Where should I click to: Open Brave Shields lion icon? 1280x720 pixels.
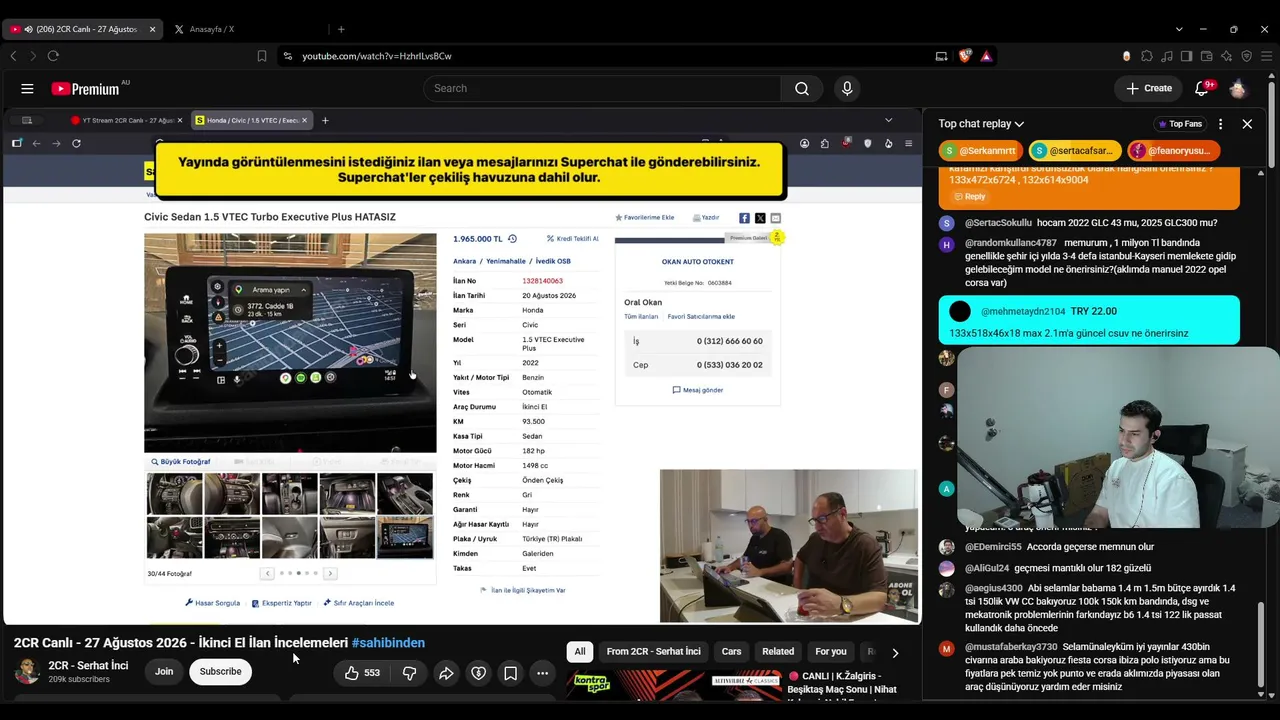pos(965,56)
